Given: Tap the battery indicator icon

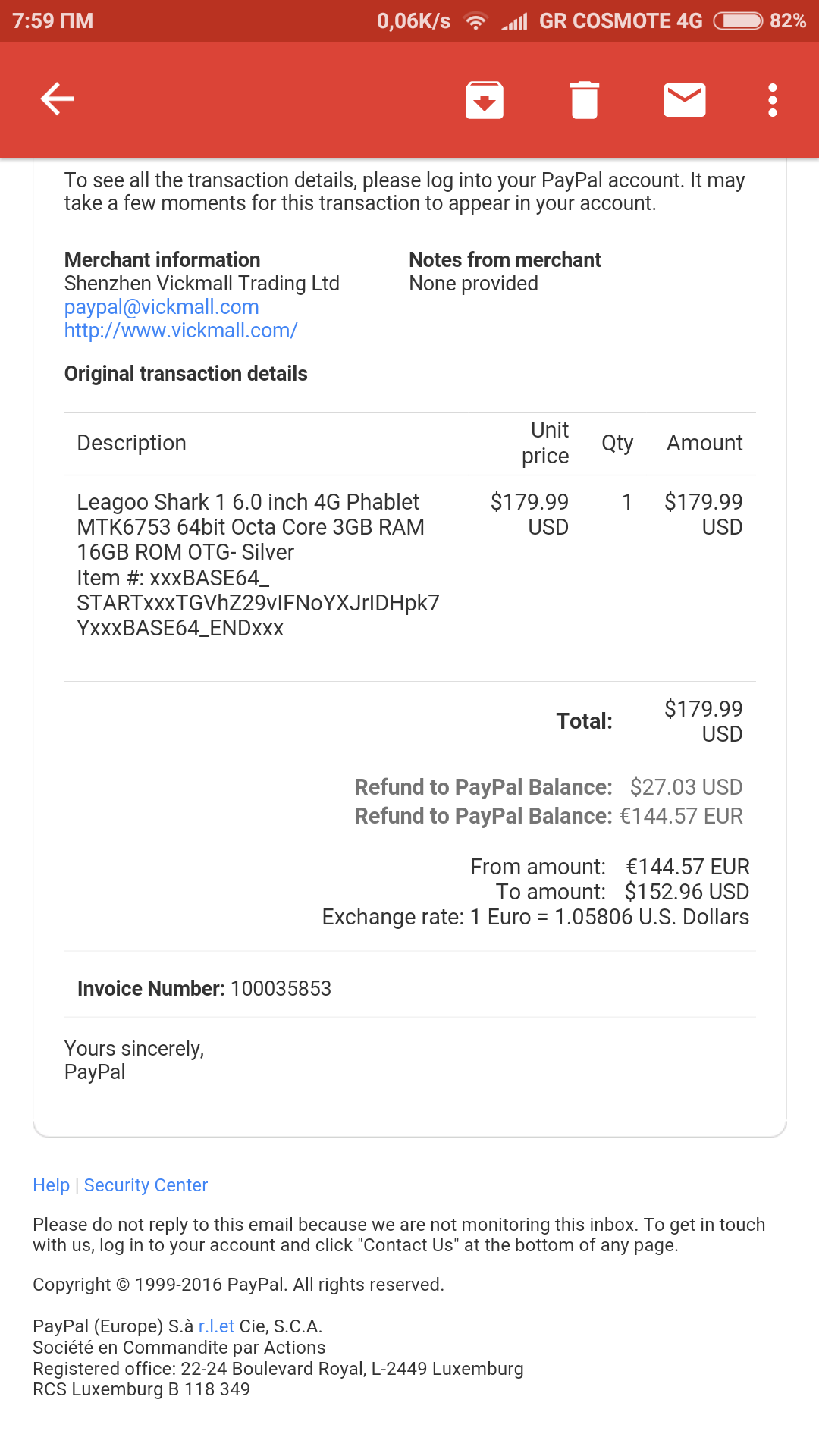Looking at the screenshot, I should pos(738,21).
